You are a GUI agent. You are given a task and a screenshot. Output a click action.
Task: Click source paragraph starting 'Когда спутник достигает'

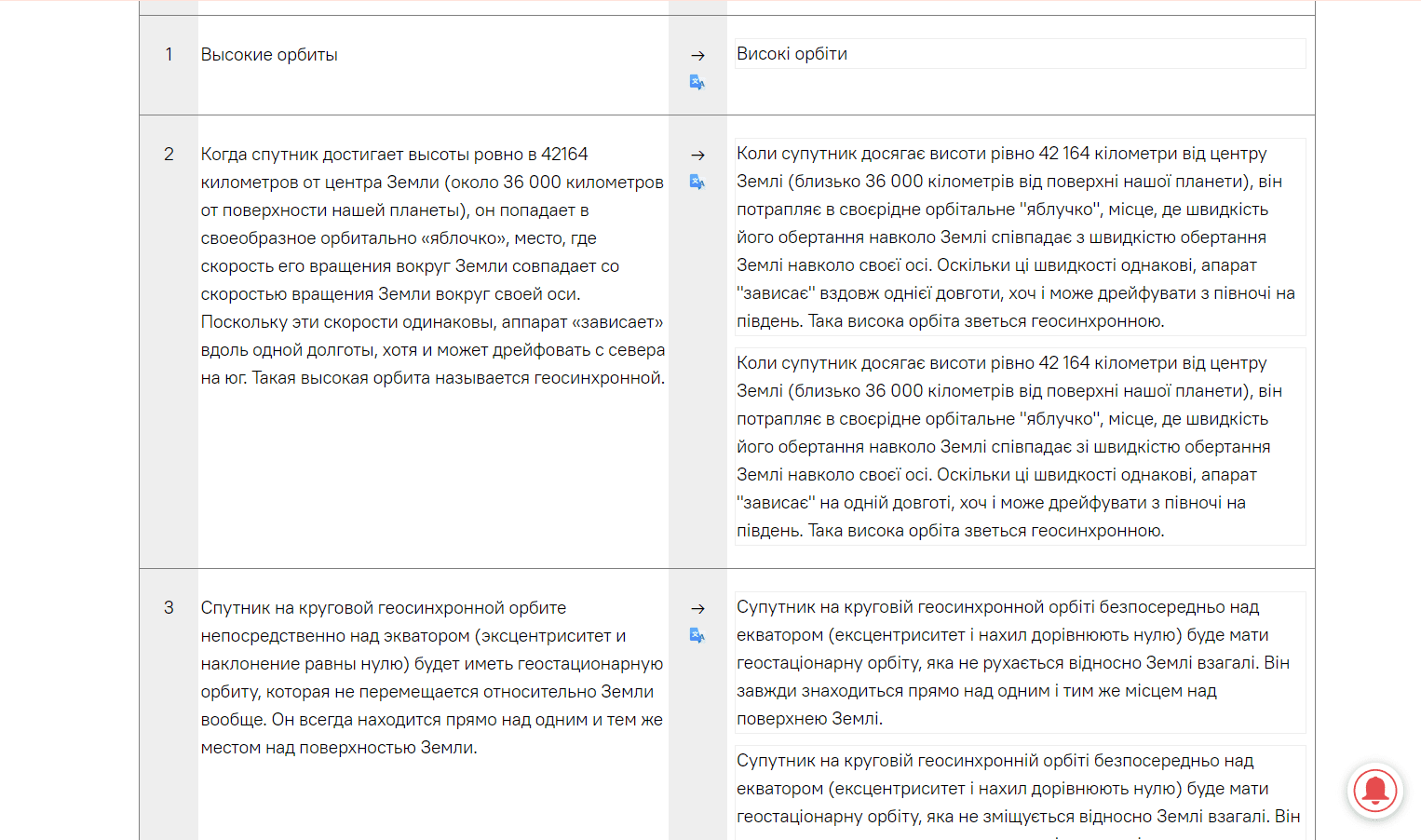432,266
